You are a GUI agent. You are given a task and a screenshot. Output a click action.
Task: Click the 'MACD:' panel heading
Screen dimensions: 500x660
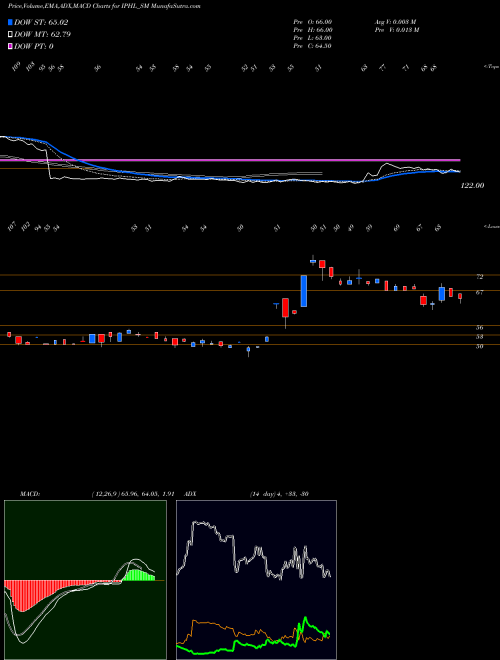tap(30, 494)
